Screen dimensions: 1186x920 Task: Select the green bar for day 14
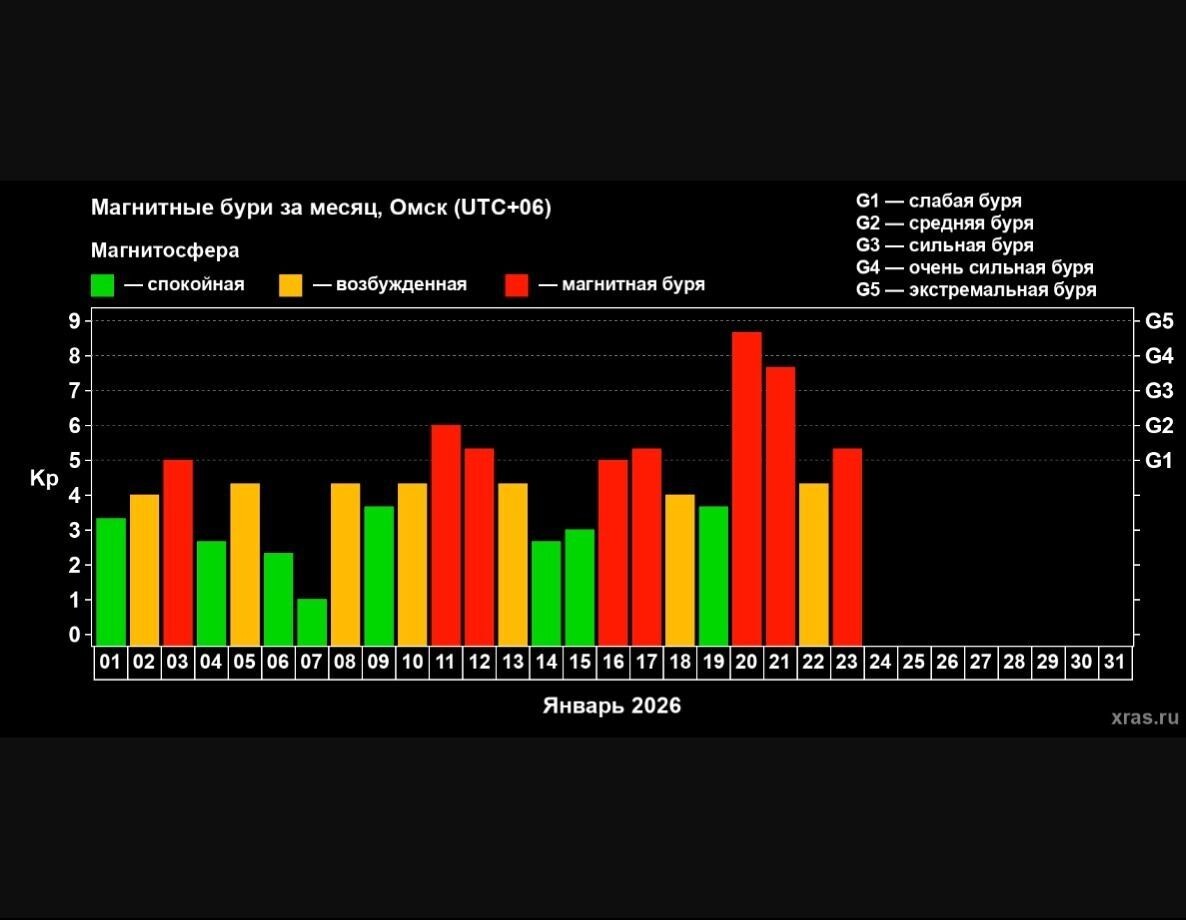pyautogui.click(x=546, y=593)
